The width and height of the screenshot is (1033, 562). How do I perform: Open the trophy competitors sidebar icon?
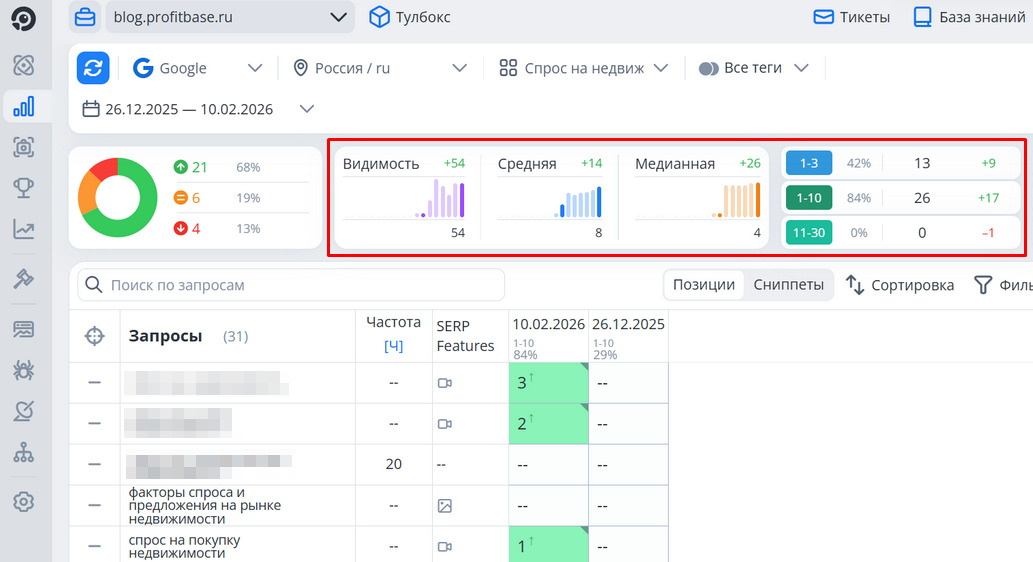[25, 188]
